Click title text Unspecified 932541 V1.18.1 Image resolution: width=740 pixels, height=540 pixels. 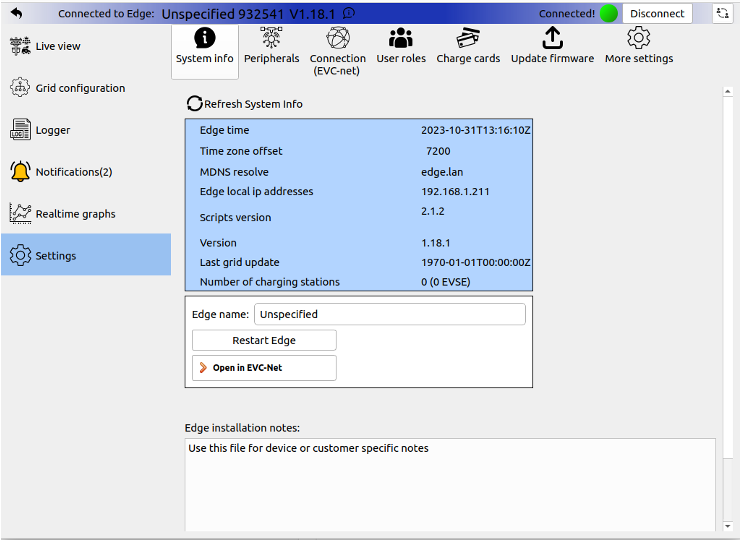coord(248,14)
